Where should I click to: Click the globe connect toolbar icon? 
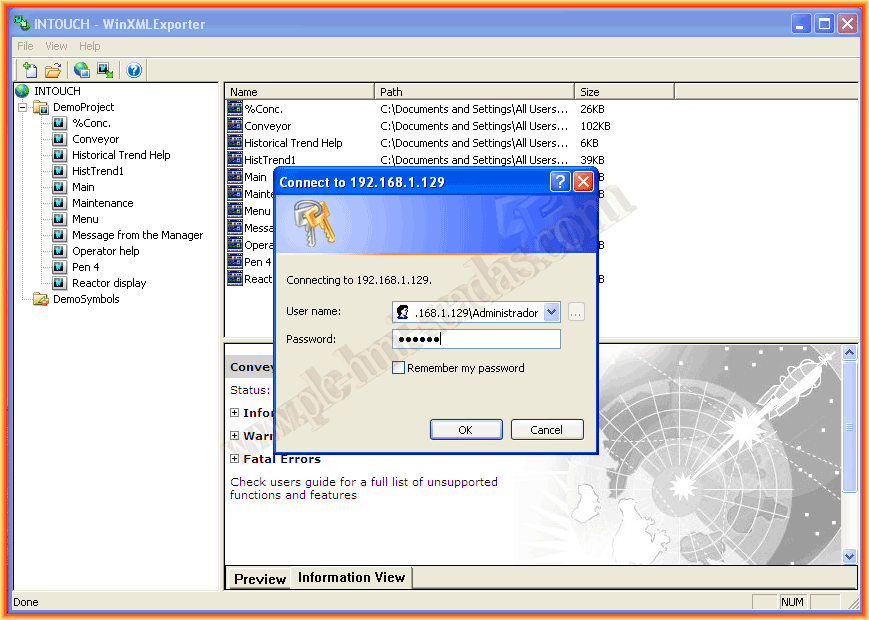click(82, 70)
